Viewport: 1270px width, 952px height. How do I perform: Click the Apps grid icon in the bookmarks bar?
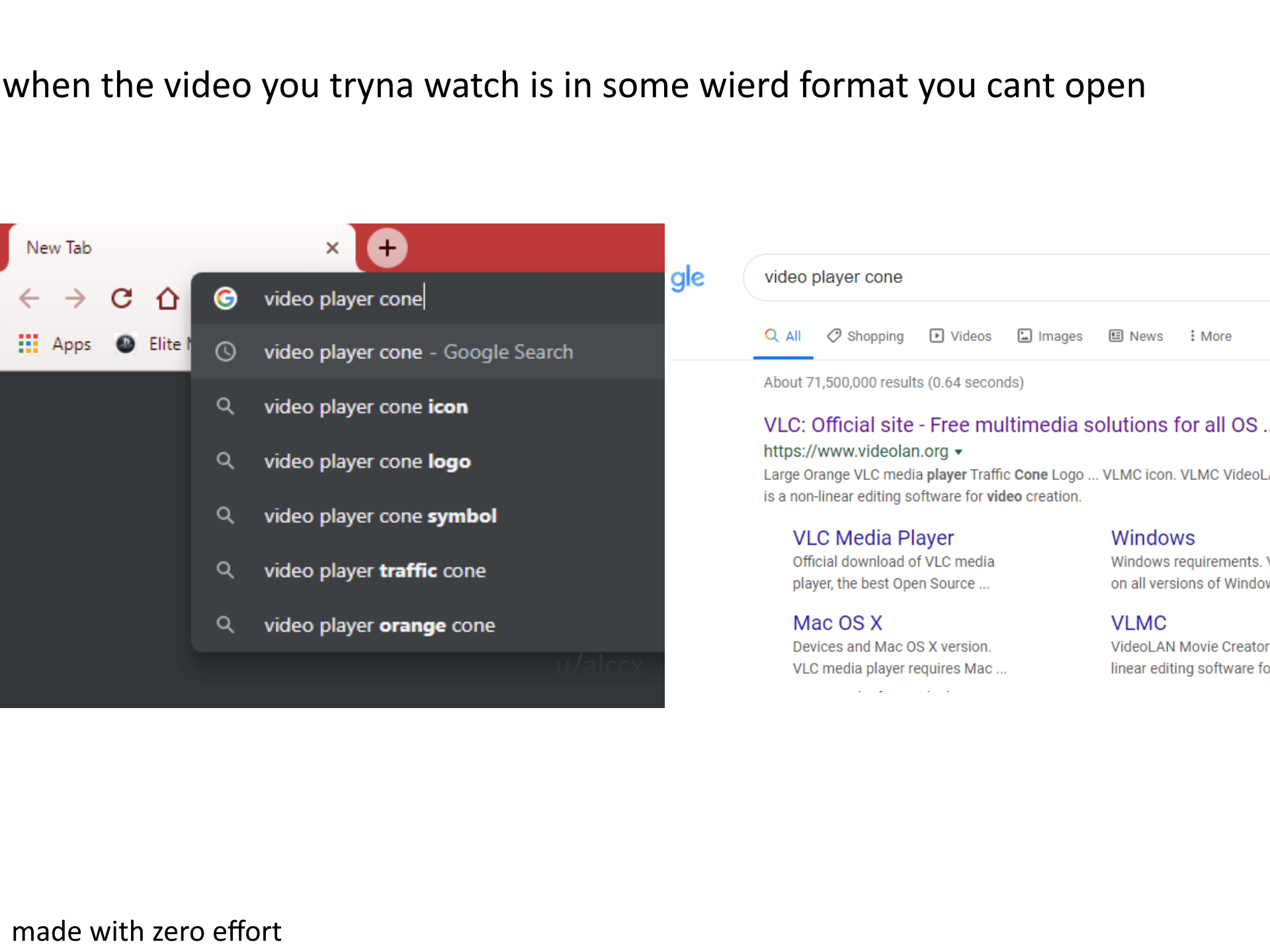pyautogui.click(x=28, y=344)
